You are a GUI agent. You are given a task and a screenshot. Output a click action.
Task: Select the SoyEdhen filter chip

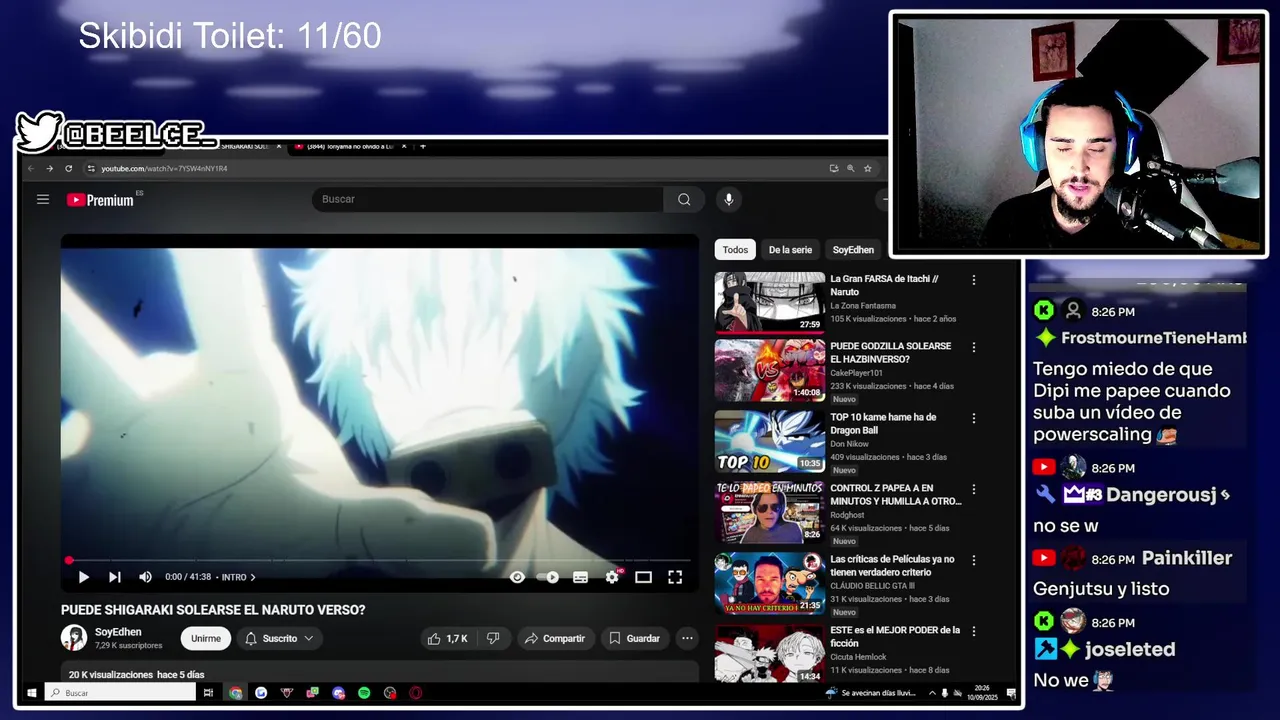pos(853,250)
